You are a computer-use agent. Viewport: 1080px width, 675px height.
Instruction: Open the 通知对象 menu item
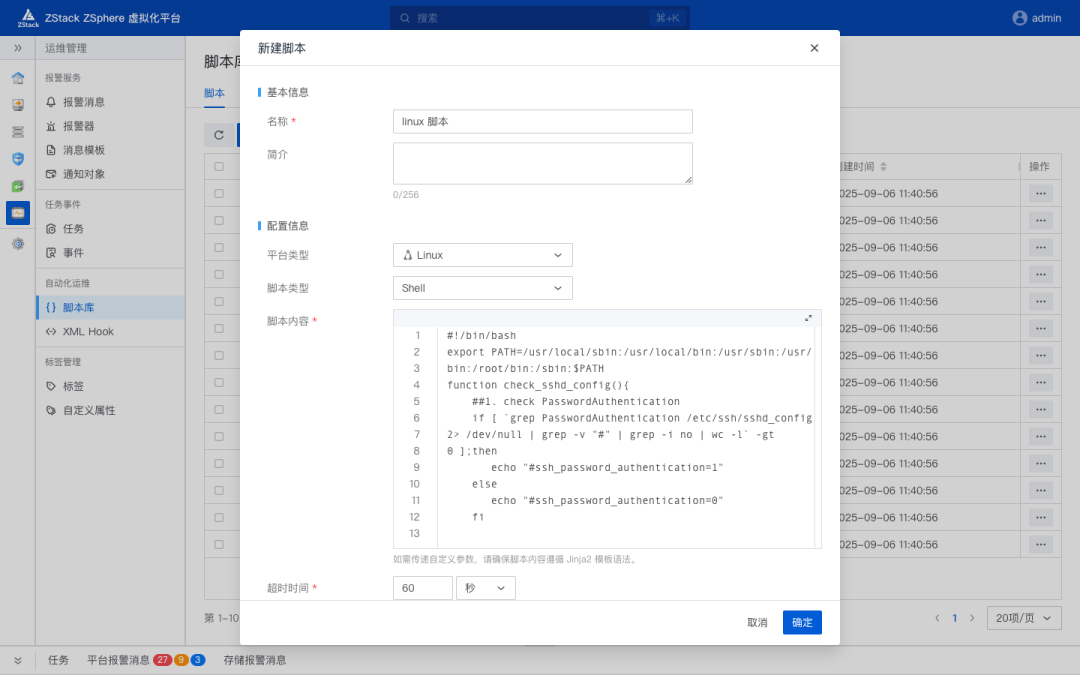click(x=84, y=174)
